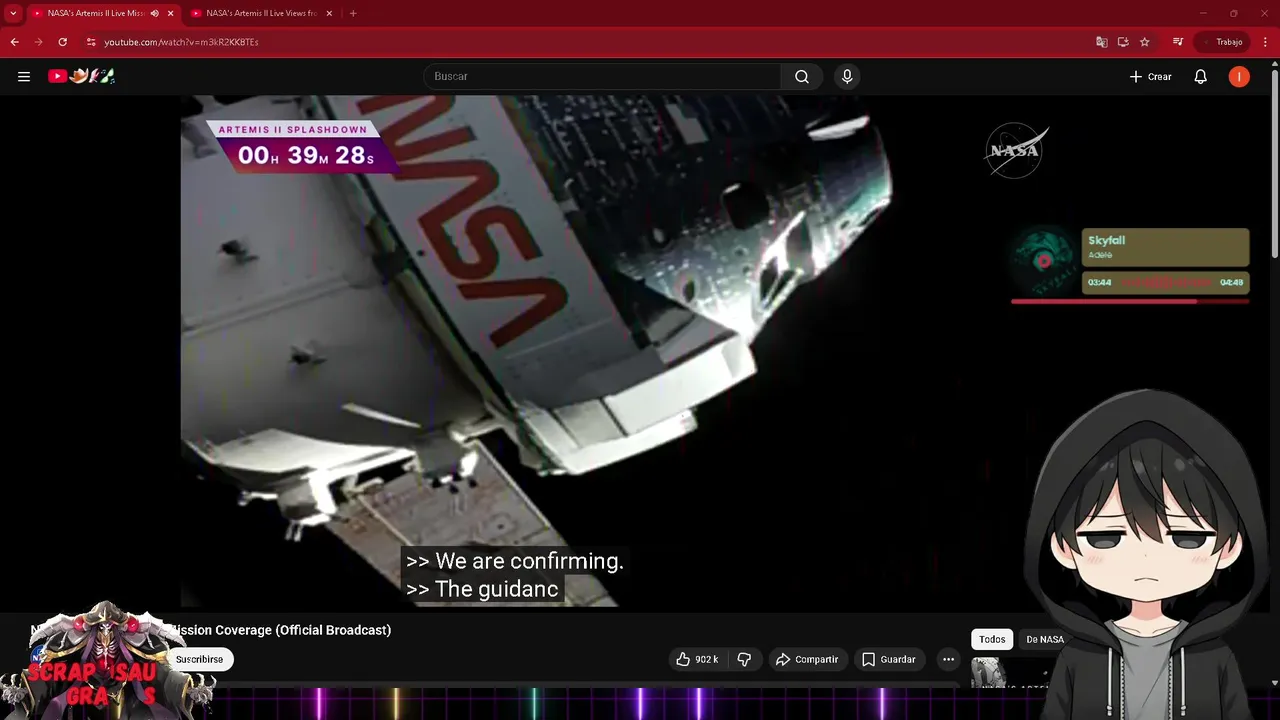The width and height of the screenshot is (1280, 720).
Task: Bookmark this page with the star icon
Action: [1145, 42]
